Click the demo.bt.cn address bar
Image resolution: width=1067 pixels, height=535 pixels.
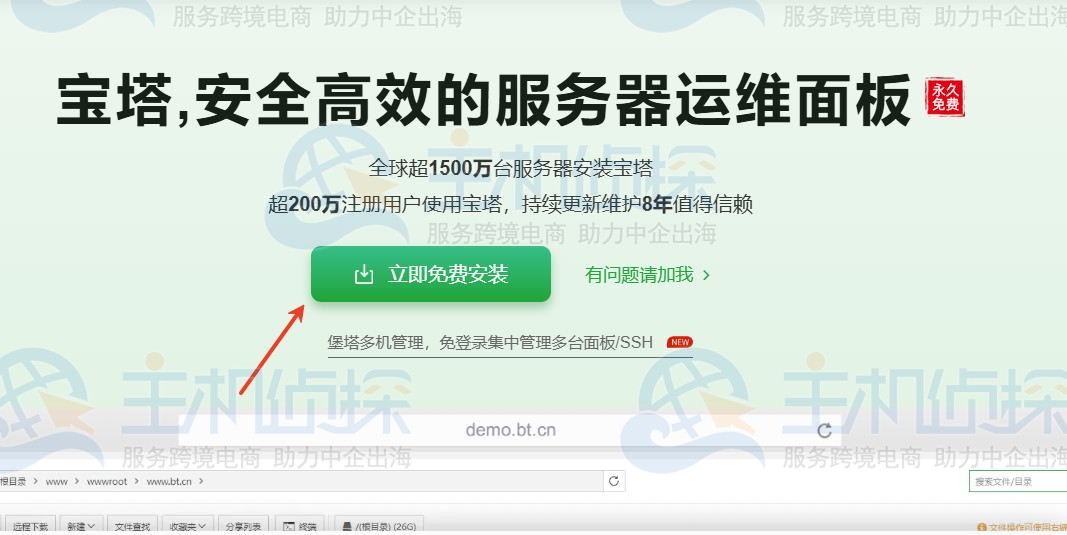tap(510, 430)
